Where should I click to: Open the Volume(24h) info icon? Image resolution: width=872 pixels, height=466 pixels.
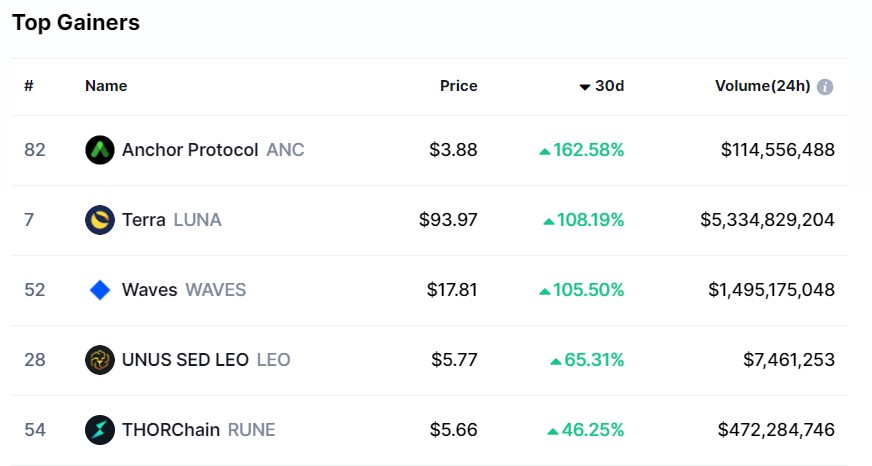pos(825,87)
